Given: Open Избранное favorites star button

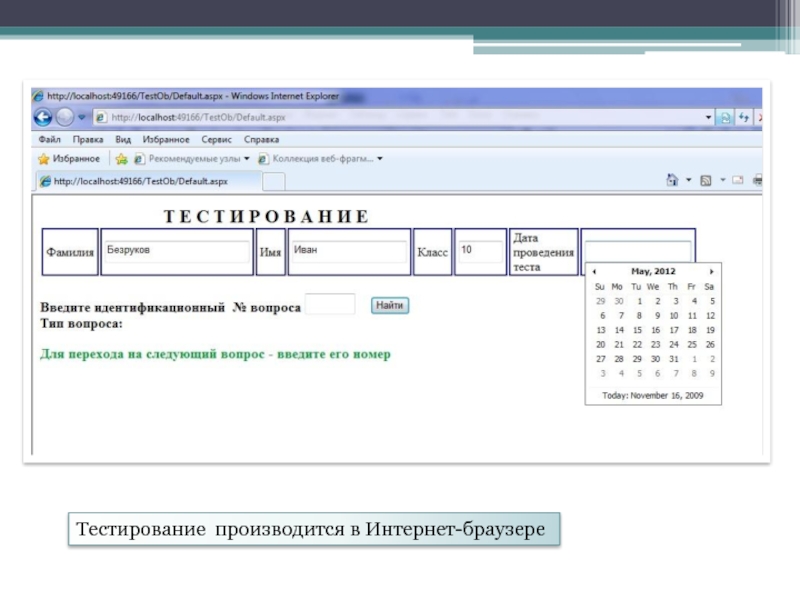Looking at the screenshot, I should point(68,159).
